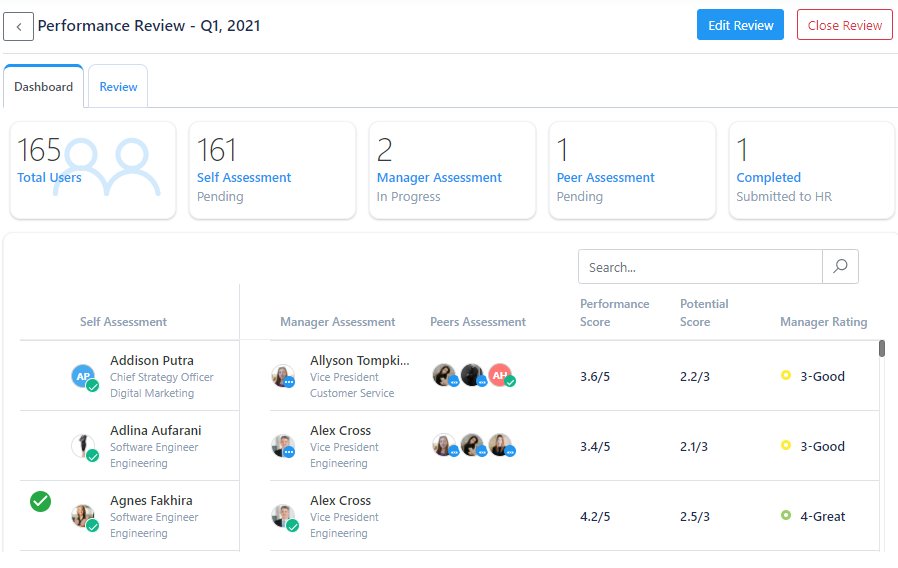
Task: Click Allyson Tompkins manager avatar
Action: (x=283, y=376)
